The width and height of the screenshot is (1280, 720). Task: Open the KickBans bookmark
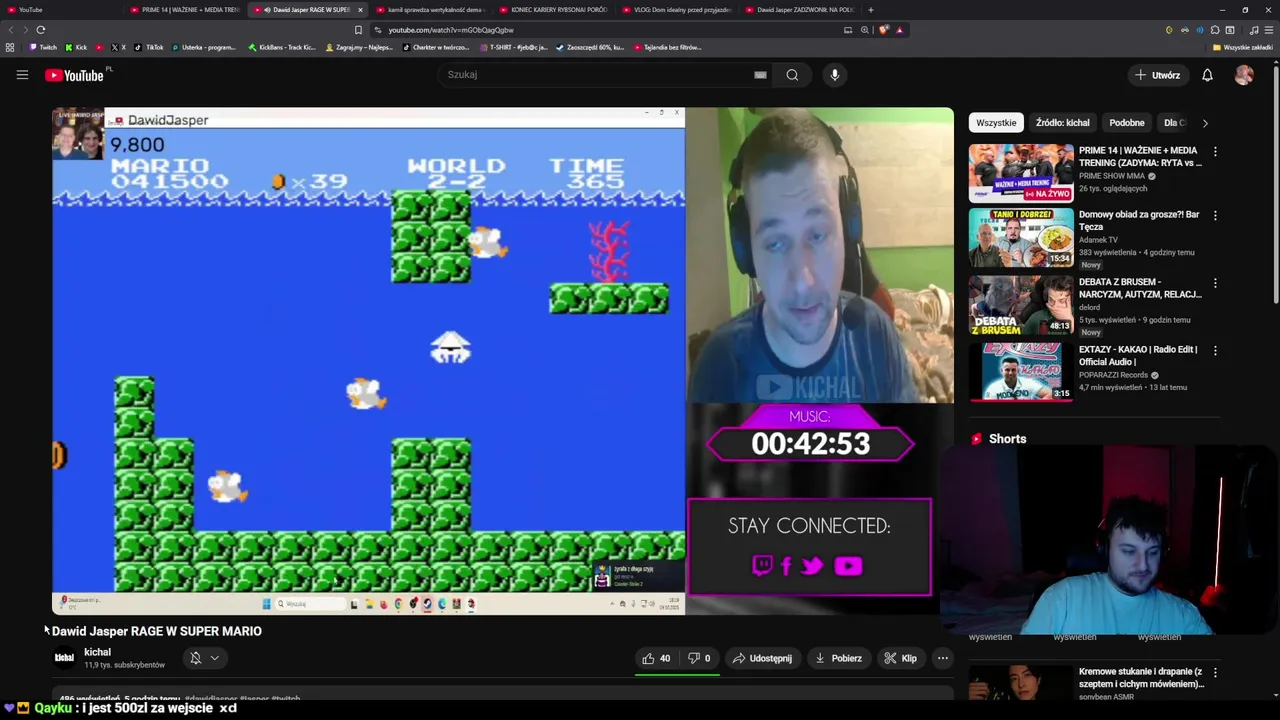pos(282,47)
